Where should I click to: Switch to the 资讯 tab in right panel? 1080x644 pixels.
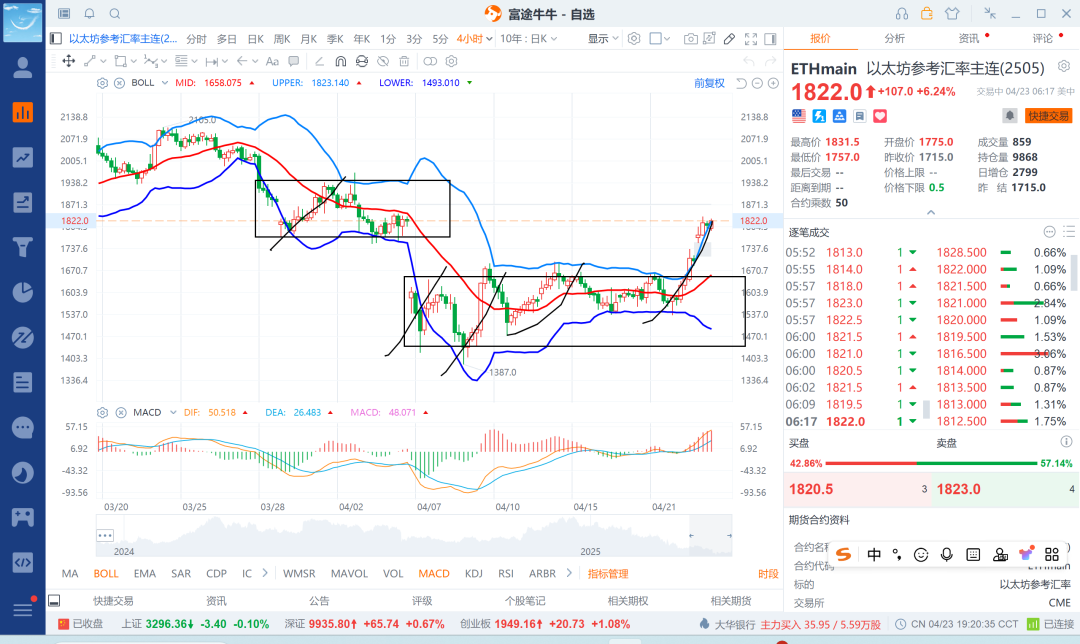[968, 39]
